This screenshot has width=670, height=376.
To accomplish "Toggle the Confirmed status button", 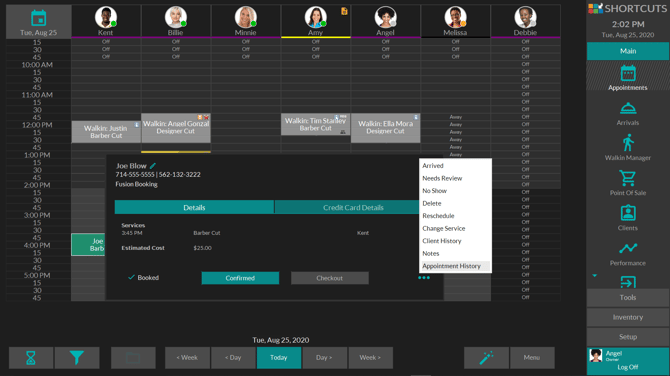I will (240, 278).
